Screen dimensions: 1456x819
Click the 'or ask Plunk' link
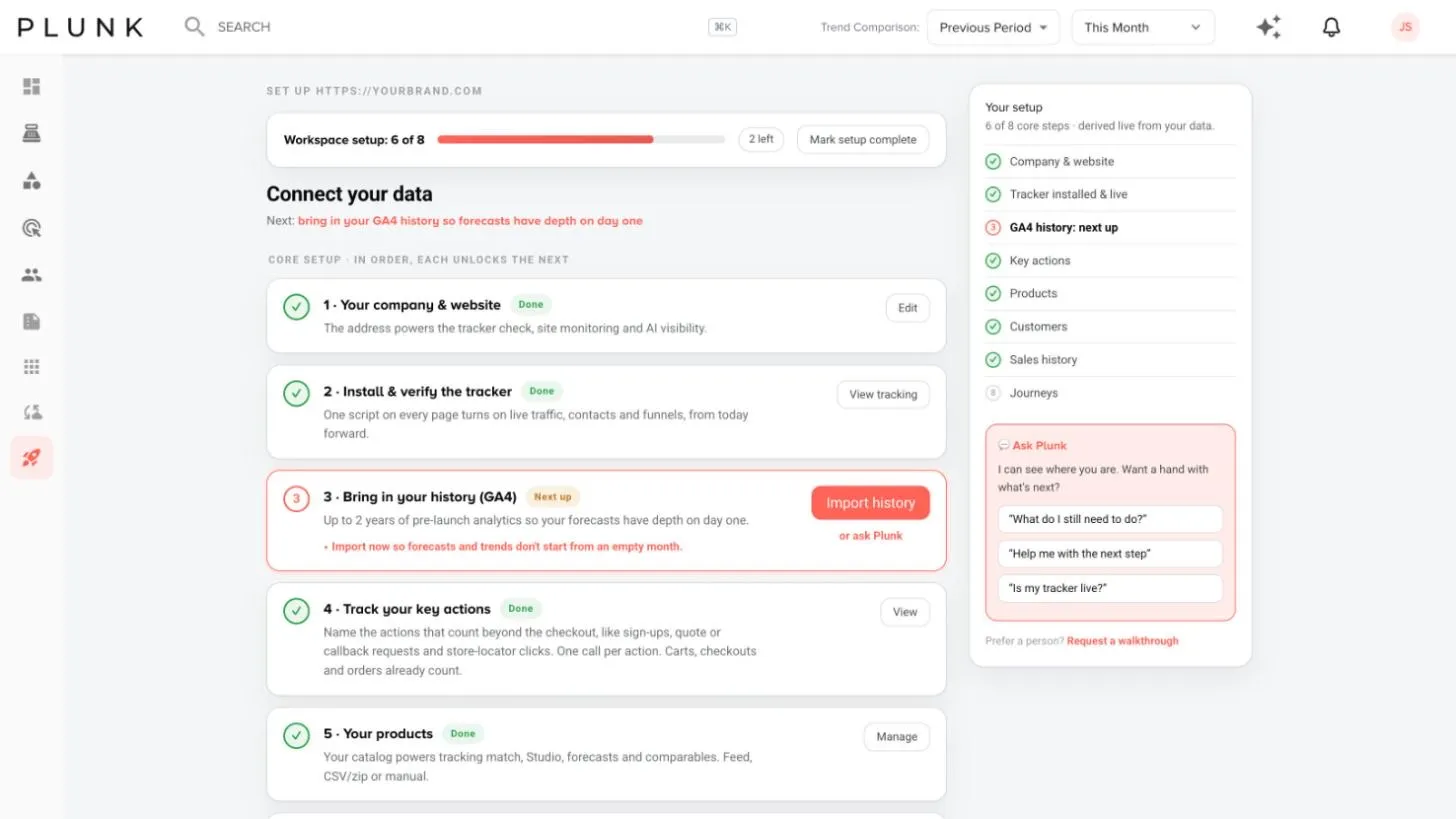(x=870, y=536)
